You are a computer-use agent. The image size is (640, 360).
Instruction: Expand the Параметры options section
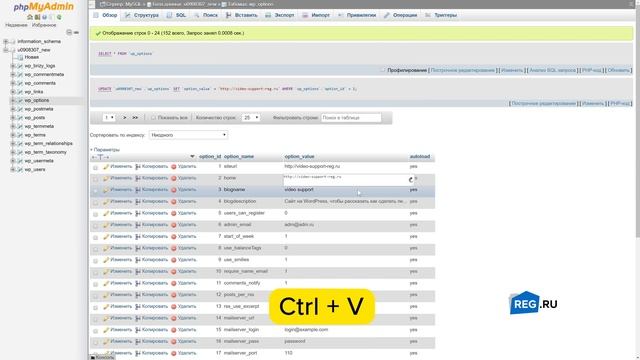tap(105, 150)
